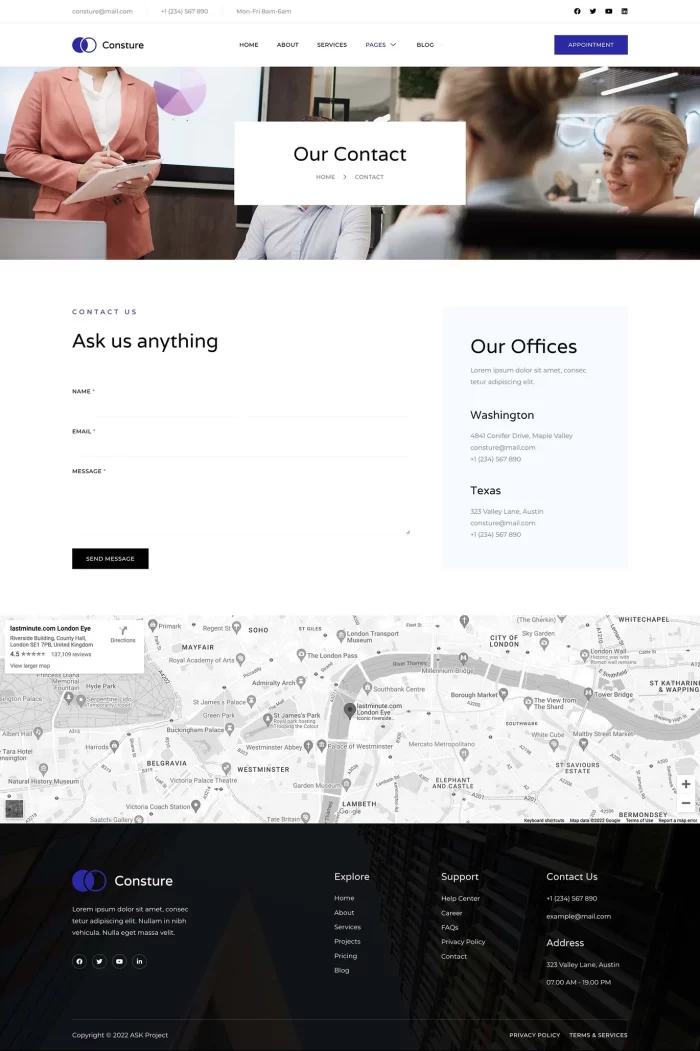Viewport: 700px width, 1051px height.
Task: Get Directions to London Eye on map
Action: 123,635
